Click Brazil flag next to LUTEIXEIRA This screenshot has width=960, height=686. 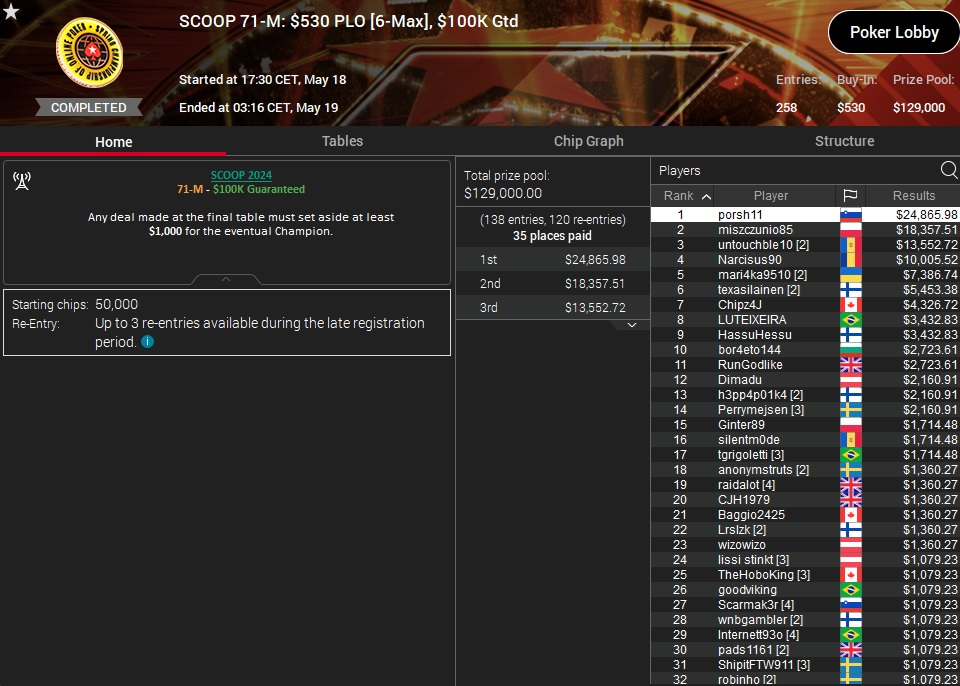[850, 320]
